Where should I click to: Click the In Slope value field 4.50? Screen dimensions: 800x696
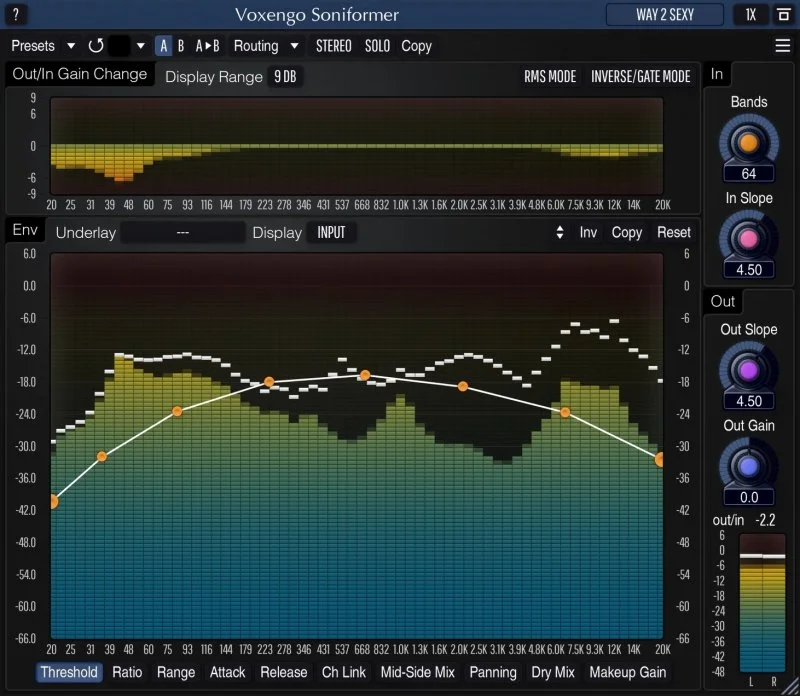pyautogui.click(x=748, y=269)
